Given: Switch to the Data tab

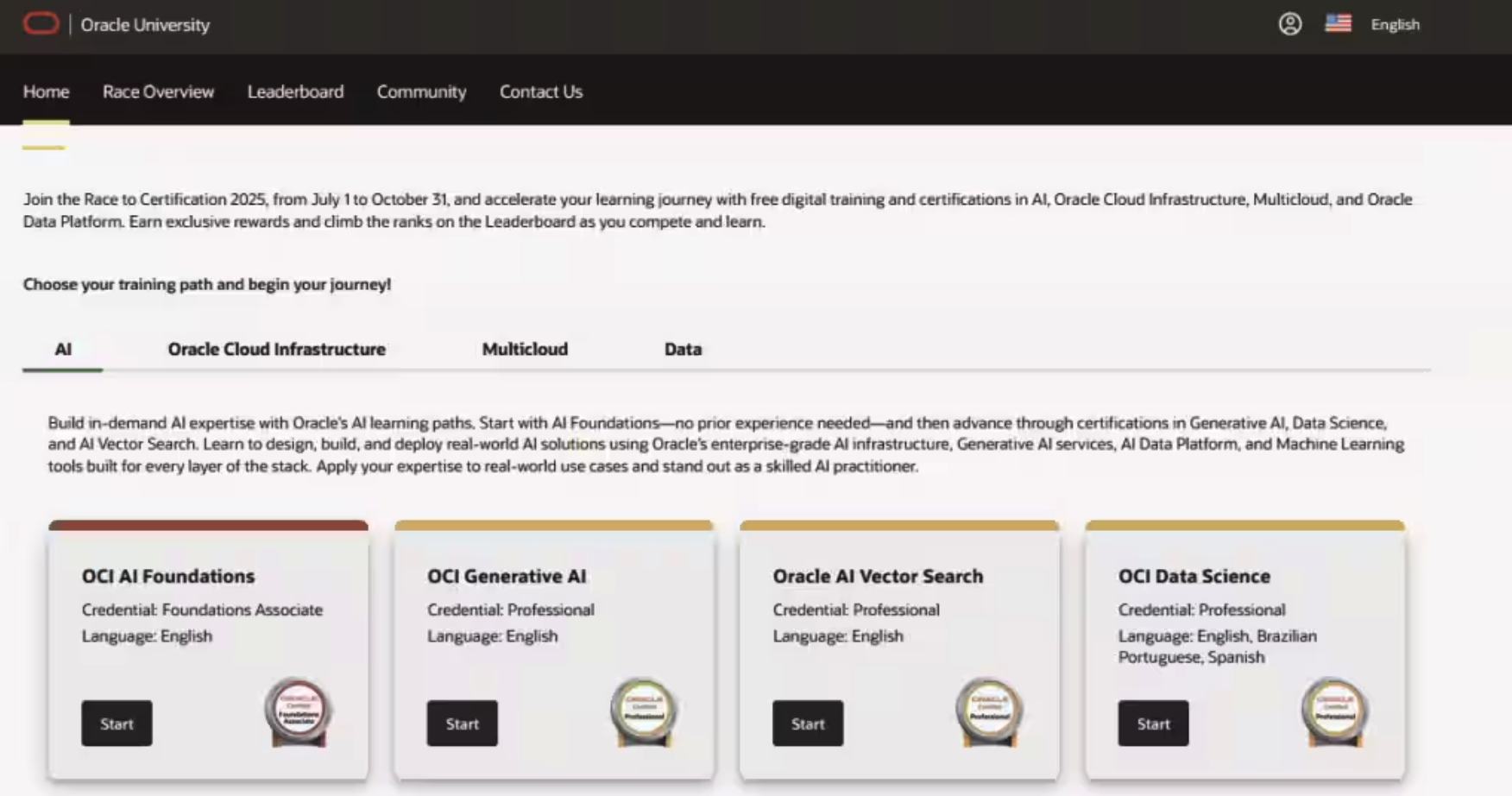Looking at the screenshot, I should click(683, 349).
